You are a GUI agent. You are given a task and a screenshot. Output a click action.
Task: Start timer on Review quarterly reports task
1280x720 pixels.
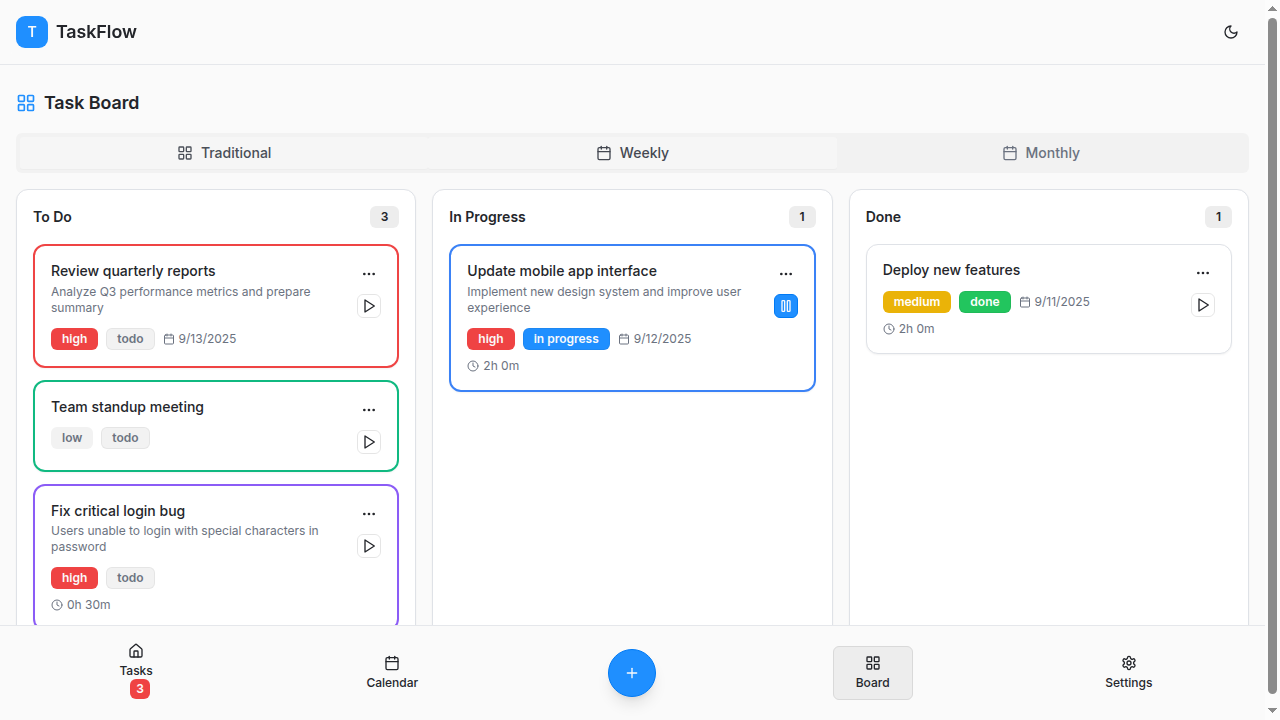tap(369, 306)
